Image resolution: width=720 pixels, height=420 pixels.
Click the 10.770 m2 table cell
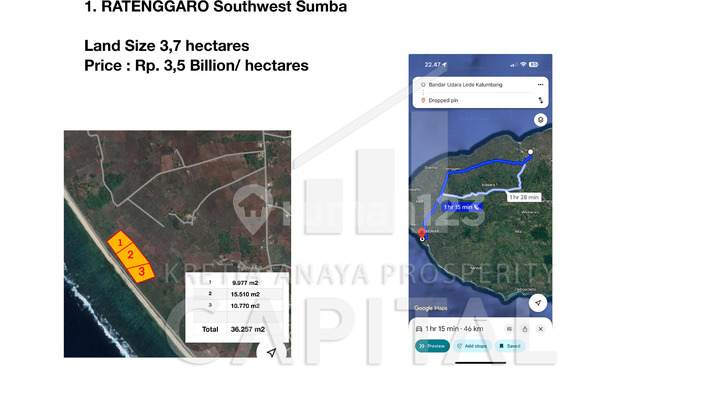click(245, 306)
